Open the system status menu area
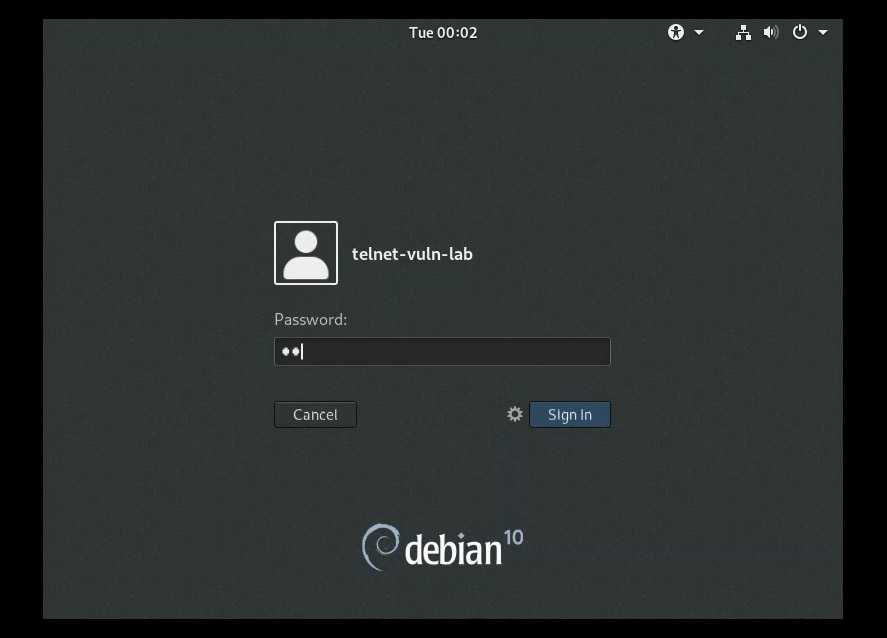The height and width of the screenshot is (638, 887). [x=782, y=31]
